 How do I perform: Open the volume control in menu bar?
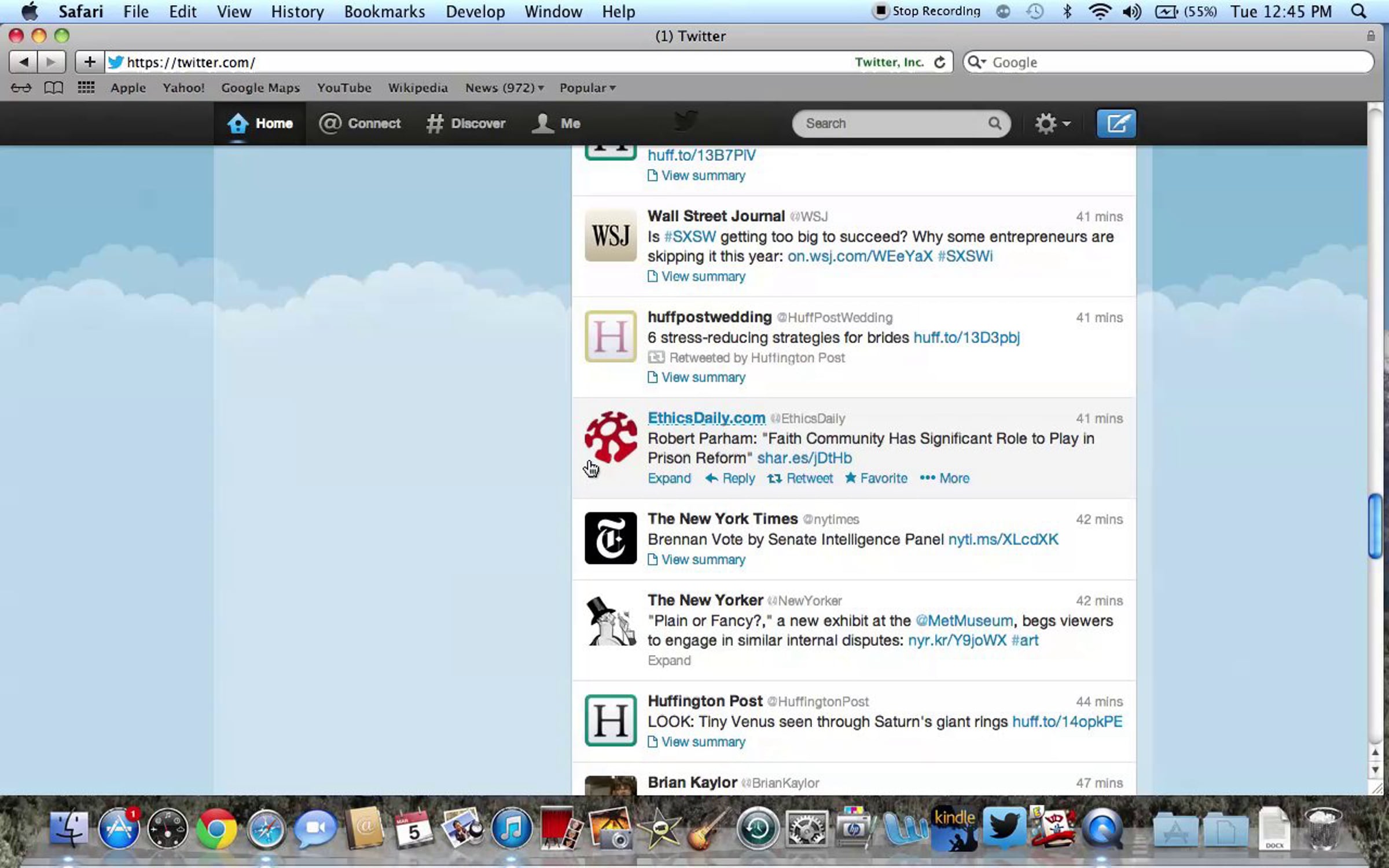click(x=1132, y=12)
